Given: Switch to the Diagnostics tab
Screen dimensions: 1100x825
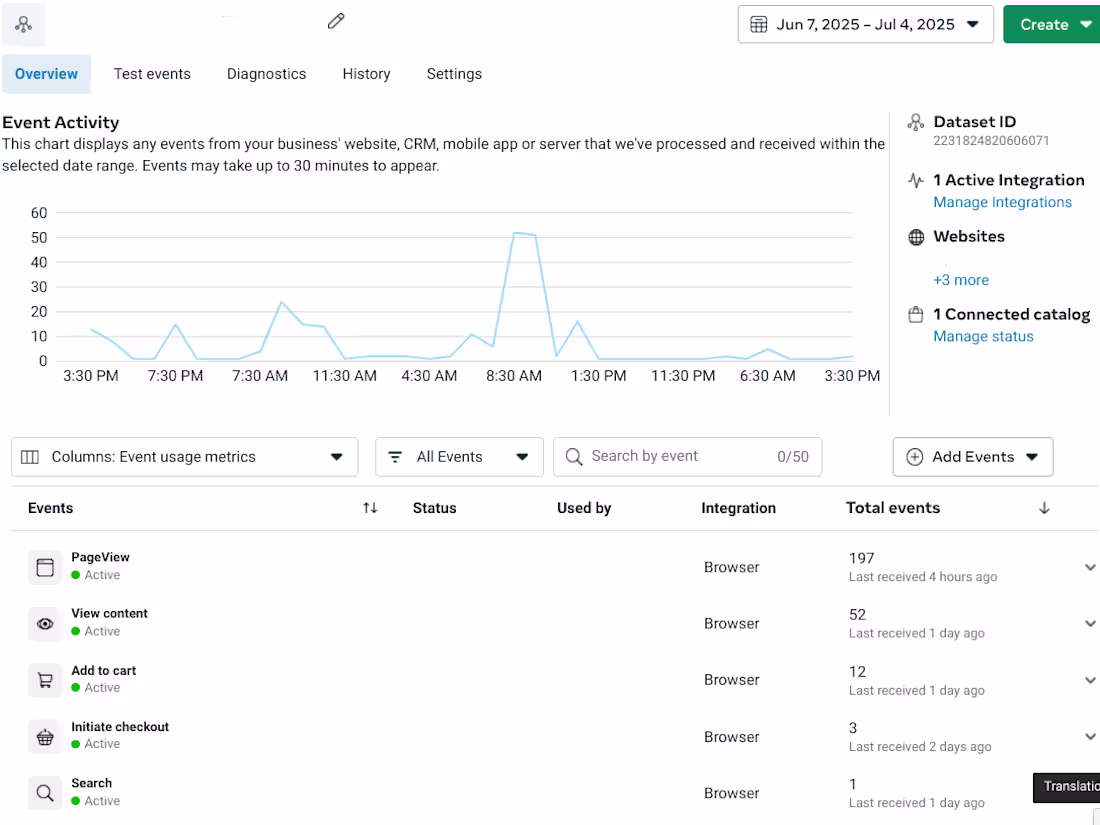Looking at the screenshot, I should (266, 73).
